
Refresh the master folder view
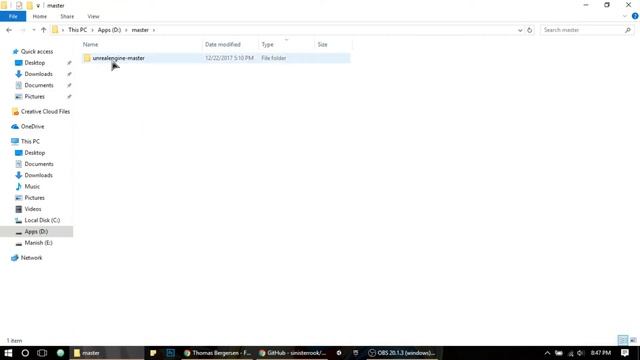529,30
